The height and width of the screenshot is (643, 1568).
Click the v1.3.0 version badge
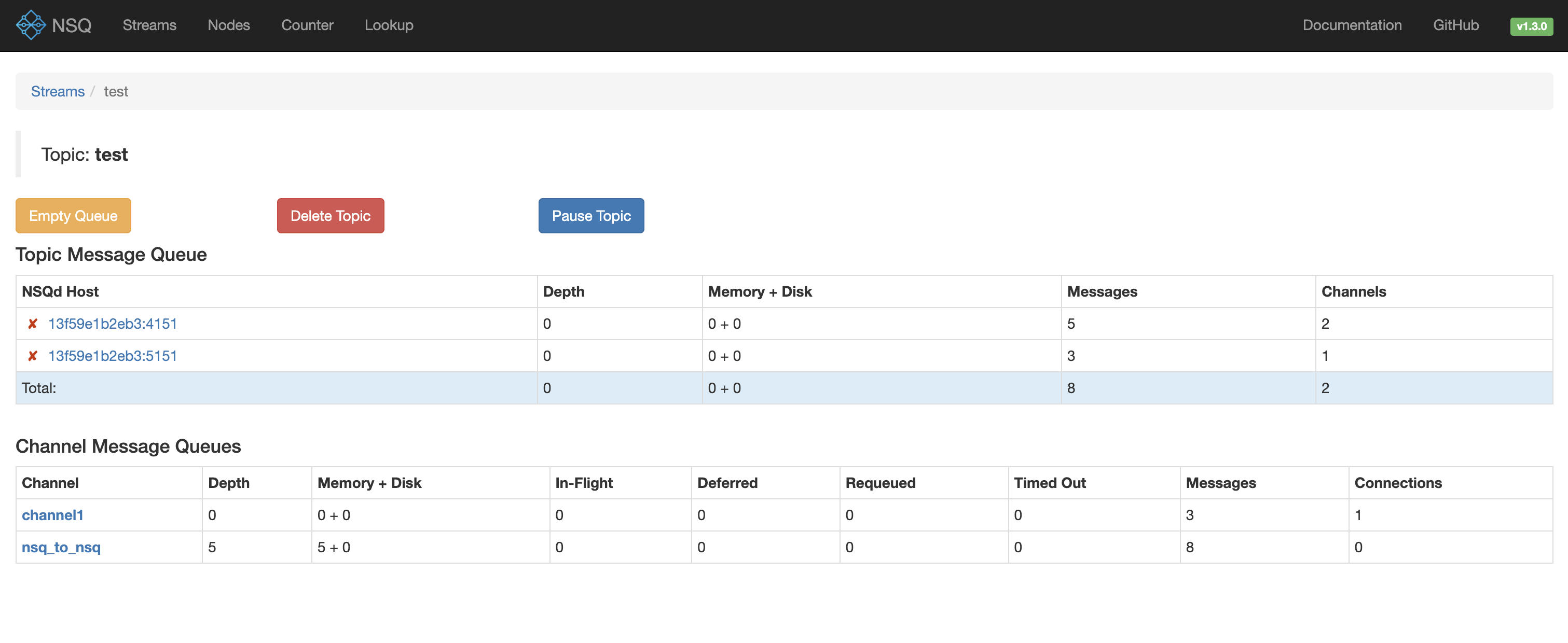point(1530,26)
